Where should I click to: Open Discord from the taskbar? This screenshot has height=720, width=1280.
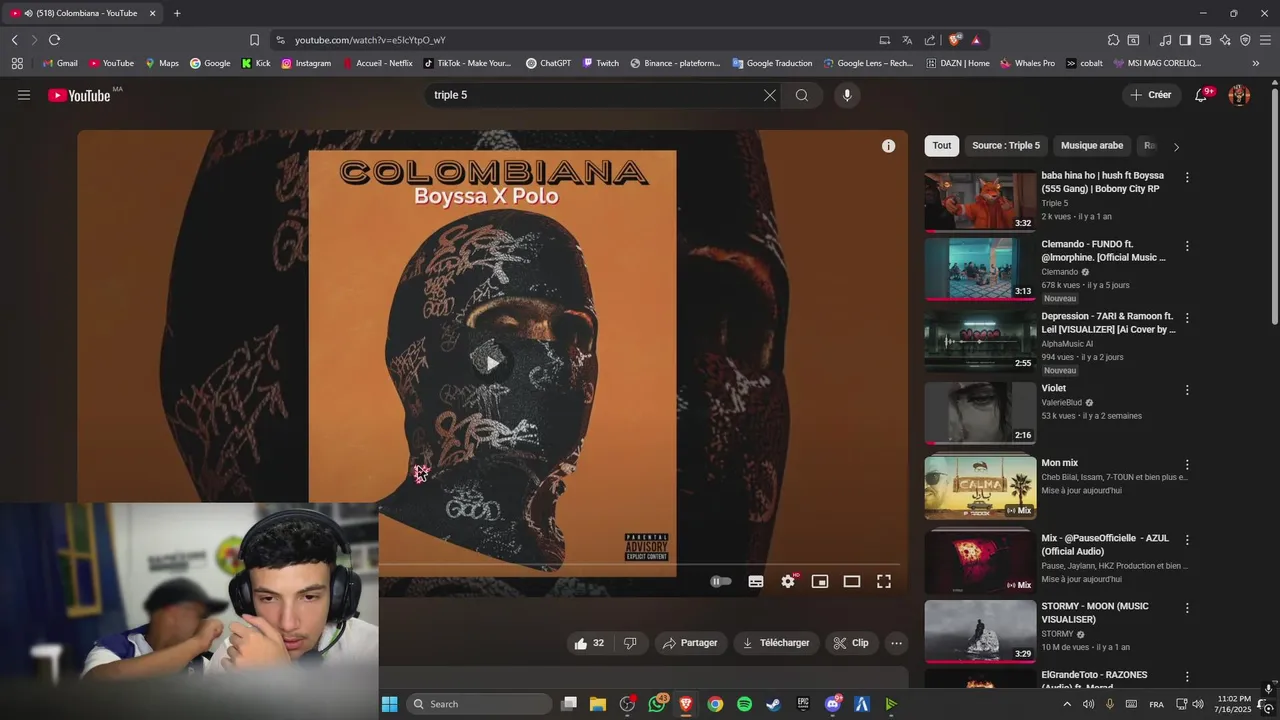[833, 704]
